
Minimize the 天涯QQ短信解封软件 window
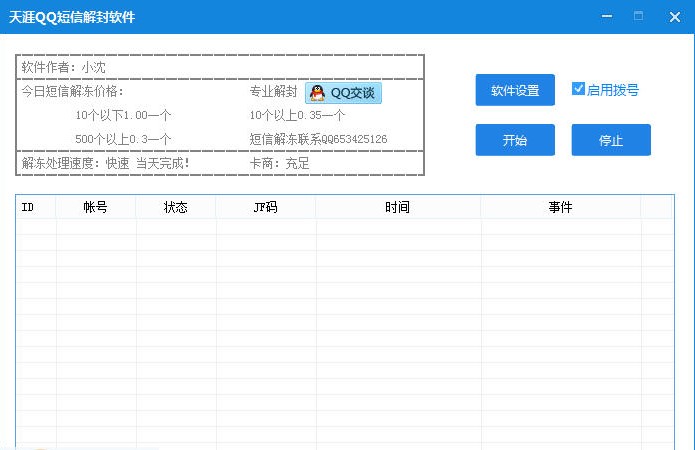[x=607, y=17]
